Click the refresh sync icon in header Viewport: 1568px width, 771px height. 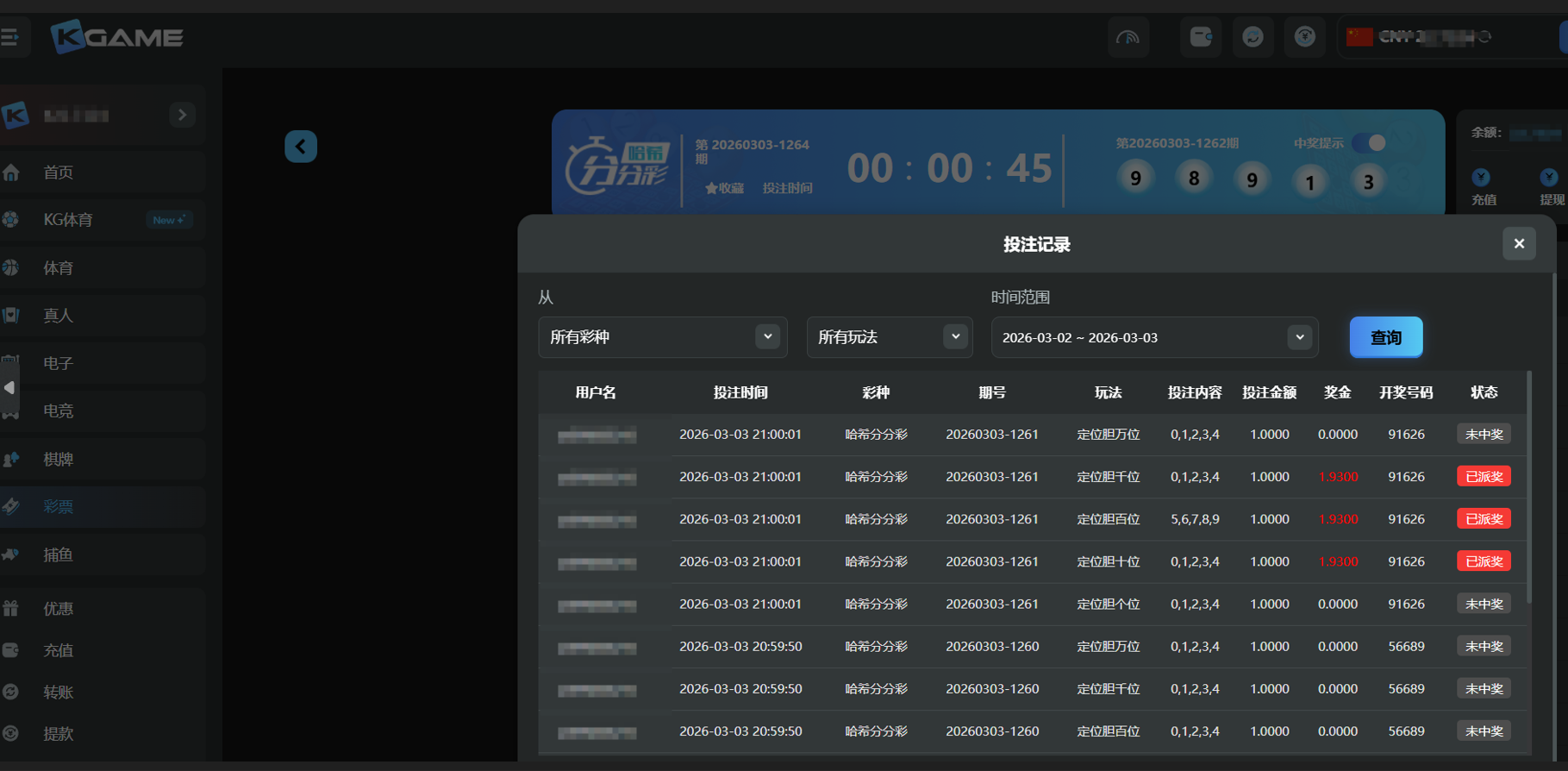[1253, 37]
